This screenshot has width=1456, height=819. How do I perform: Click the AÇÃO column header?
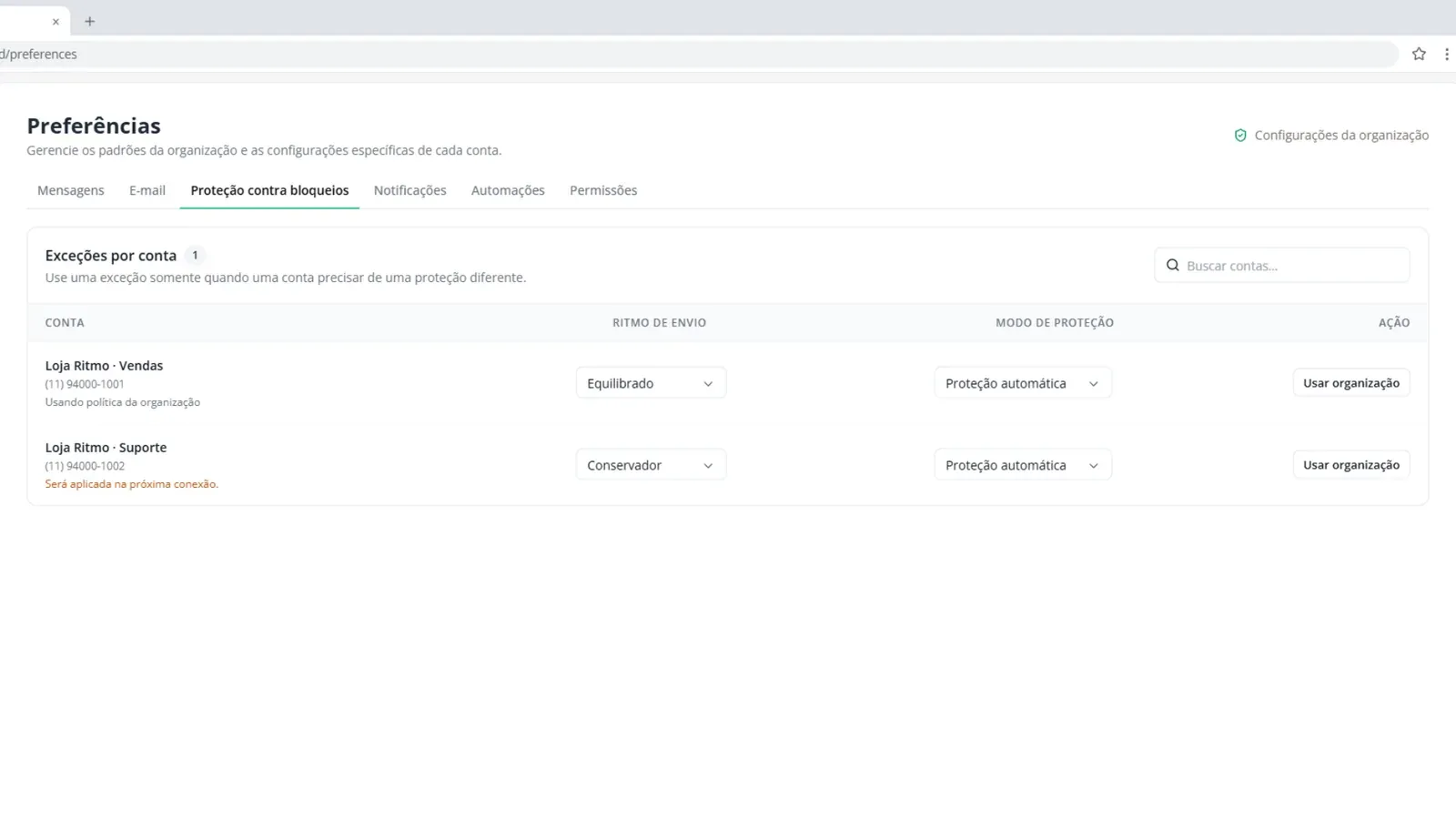click(1394, 323)
